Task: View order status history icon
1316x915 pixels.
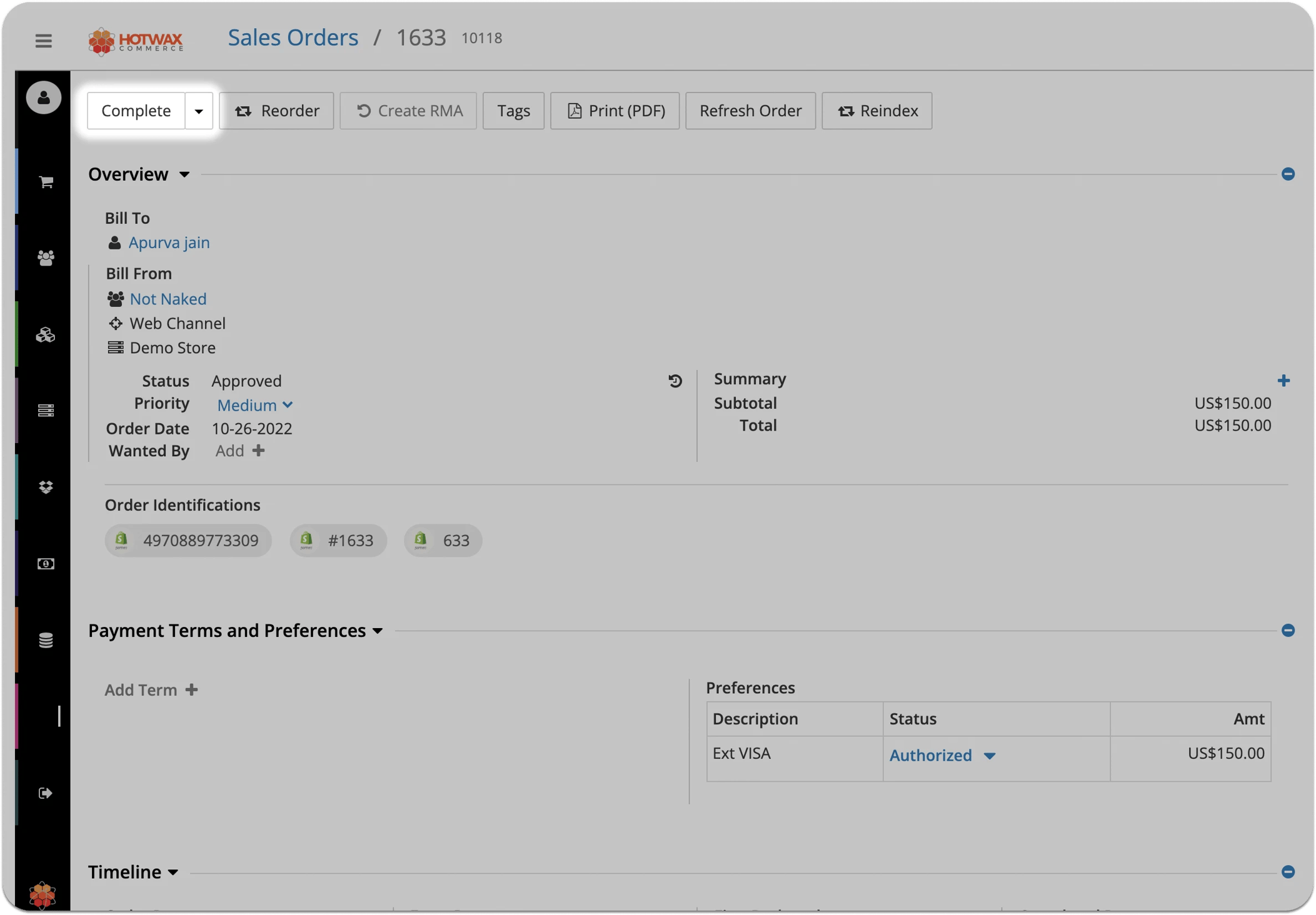Action: [x=675, y=381]
